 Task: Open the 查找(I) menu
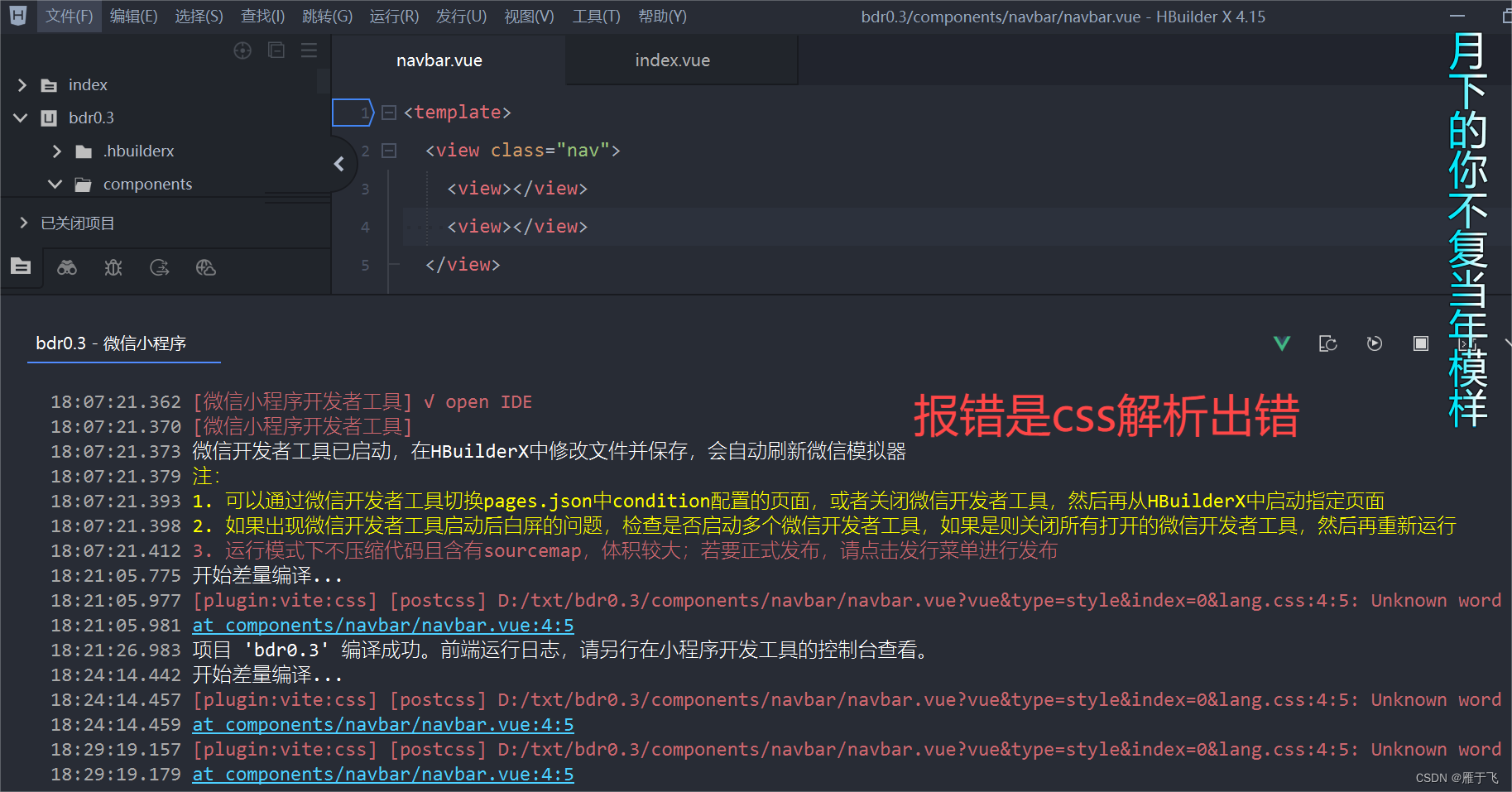click(x=262, y=17)
